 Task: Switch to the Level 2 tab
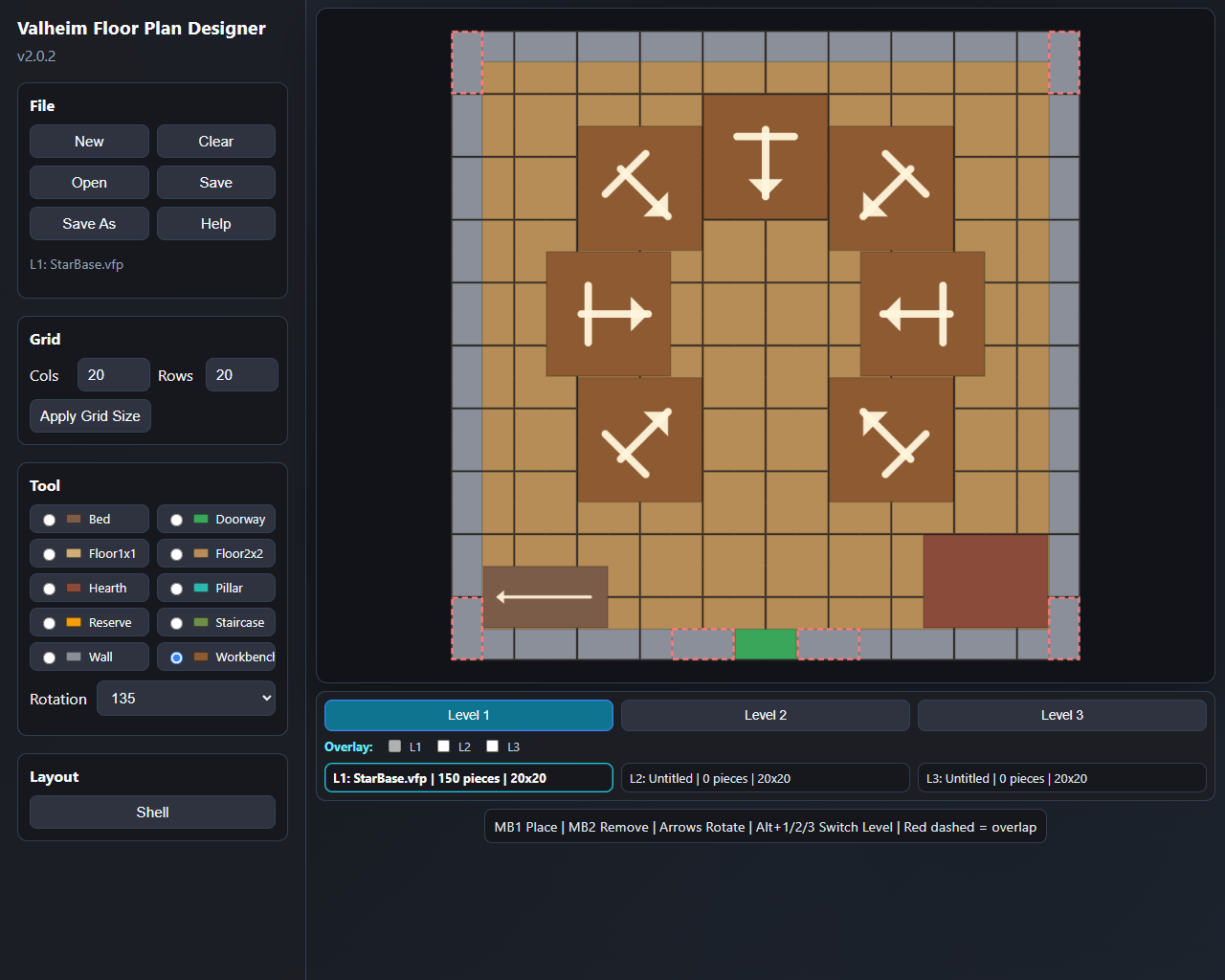pyautogui.click(x=766, y=715)
